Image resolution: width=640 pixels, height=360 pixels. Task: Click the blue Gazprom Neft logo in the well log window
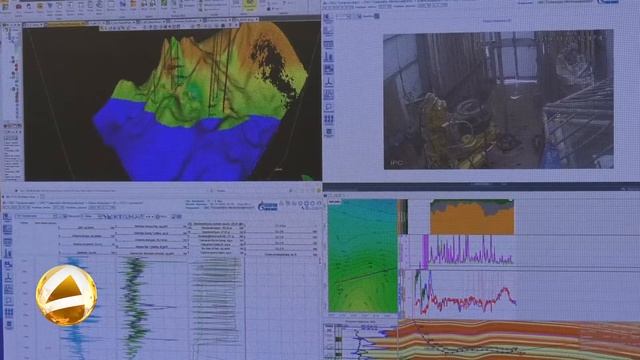point(268,206)
